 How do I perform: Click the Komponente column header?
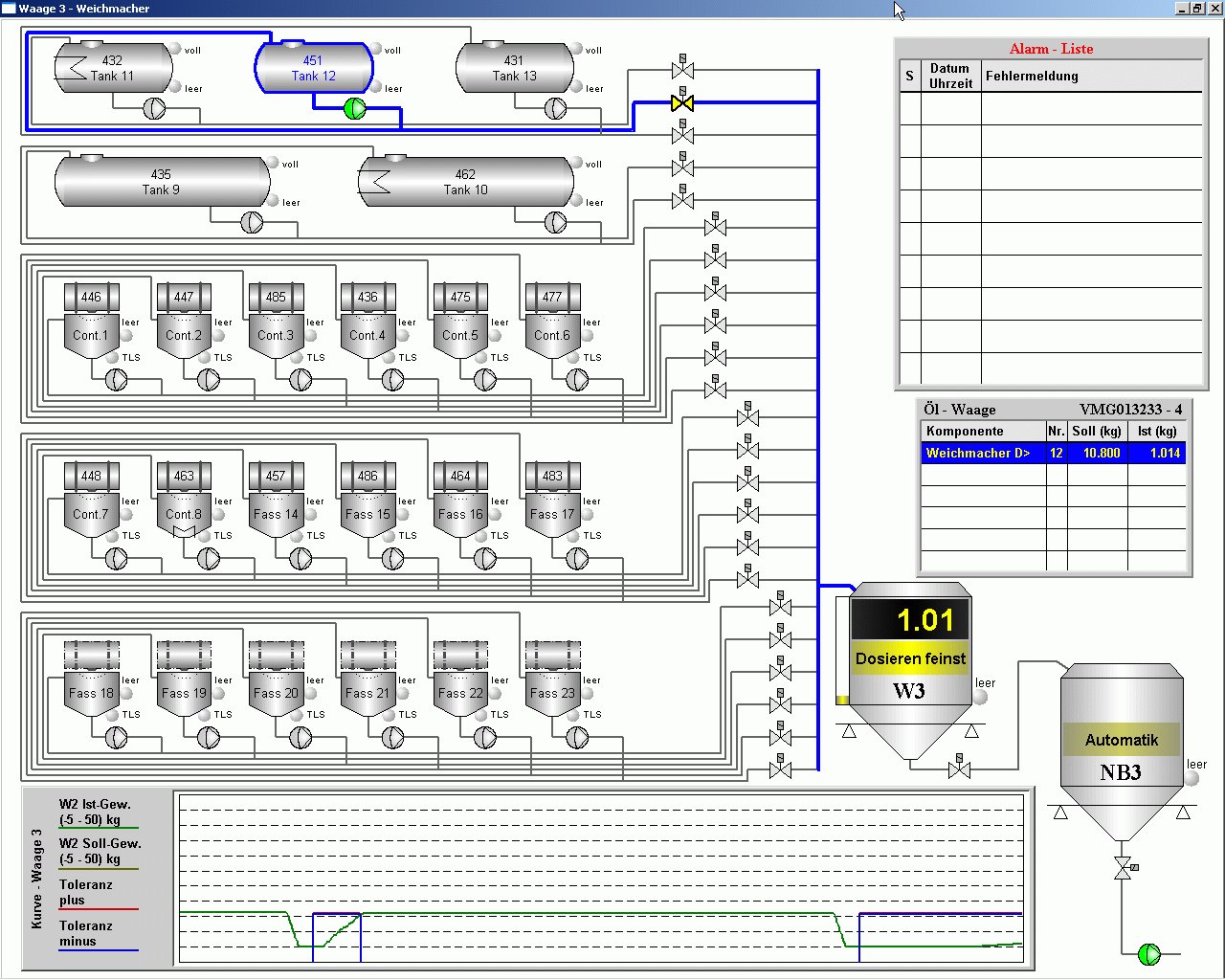pos(983,431)
